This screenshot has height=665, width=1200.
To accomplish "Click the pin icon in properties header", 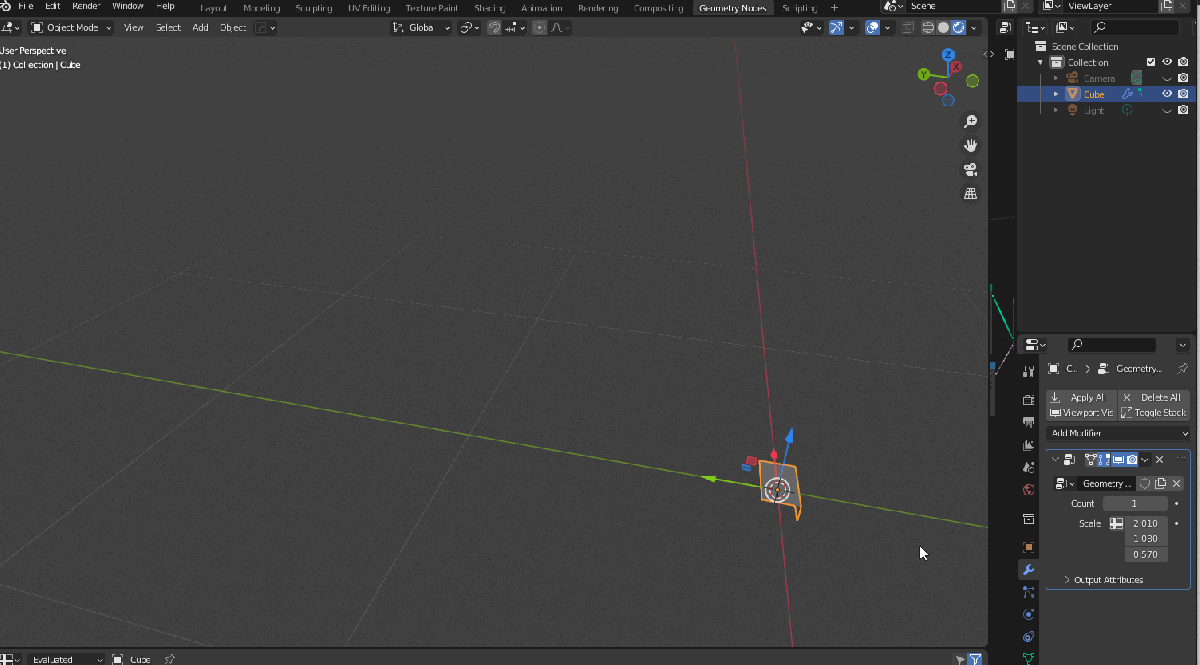I will pos(1183,369).
